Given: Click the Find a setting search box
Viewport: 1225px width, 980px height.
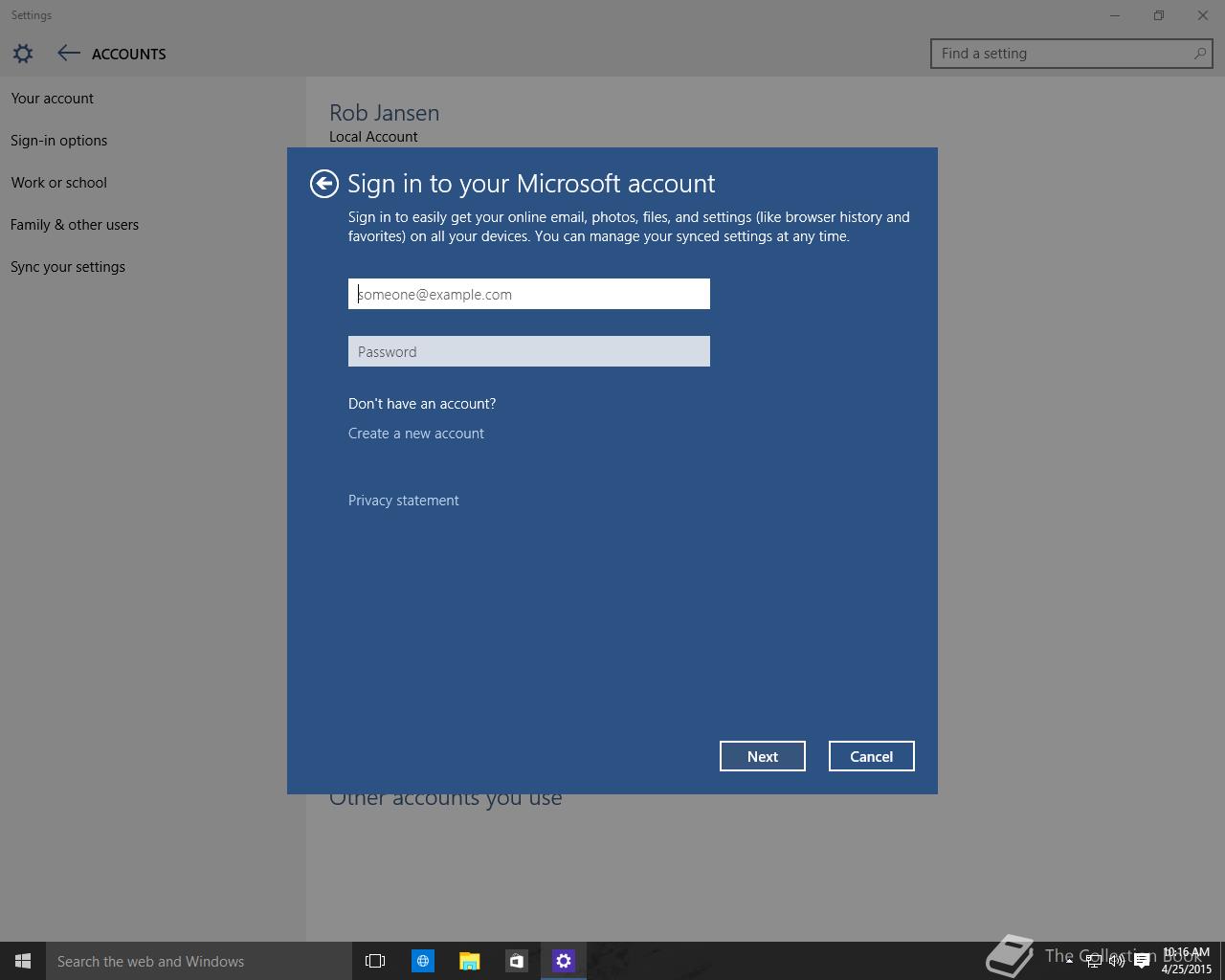Looking at the screenshot, I should tap(1071, 54).
